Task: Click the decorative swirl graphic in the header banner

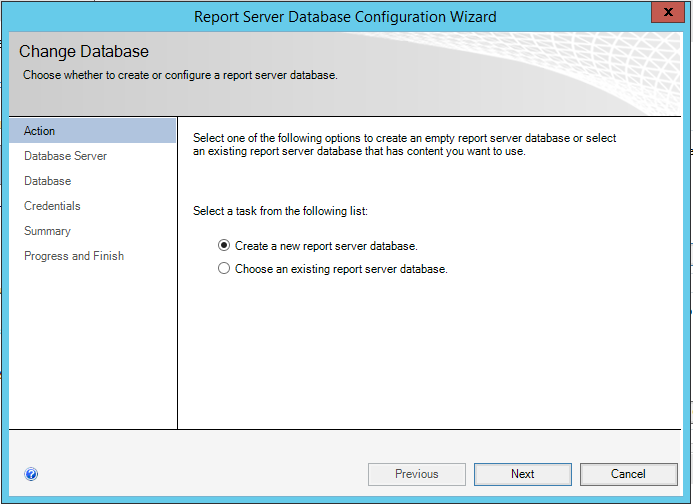Action: pos(560,75)
